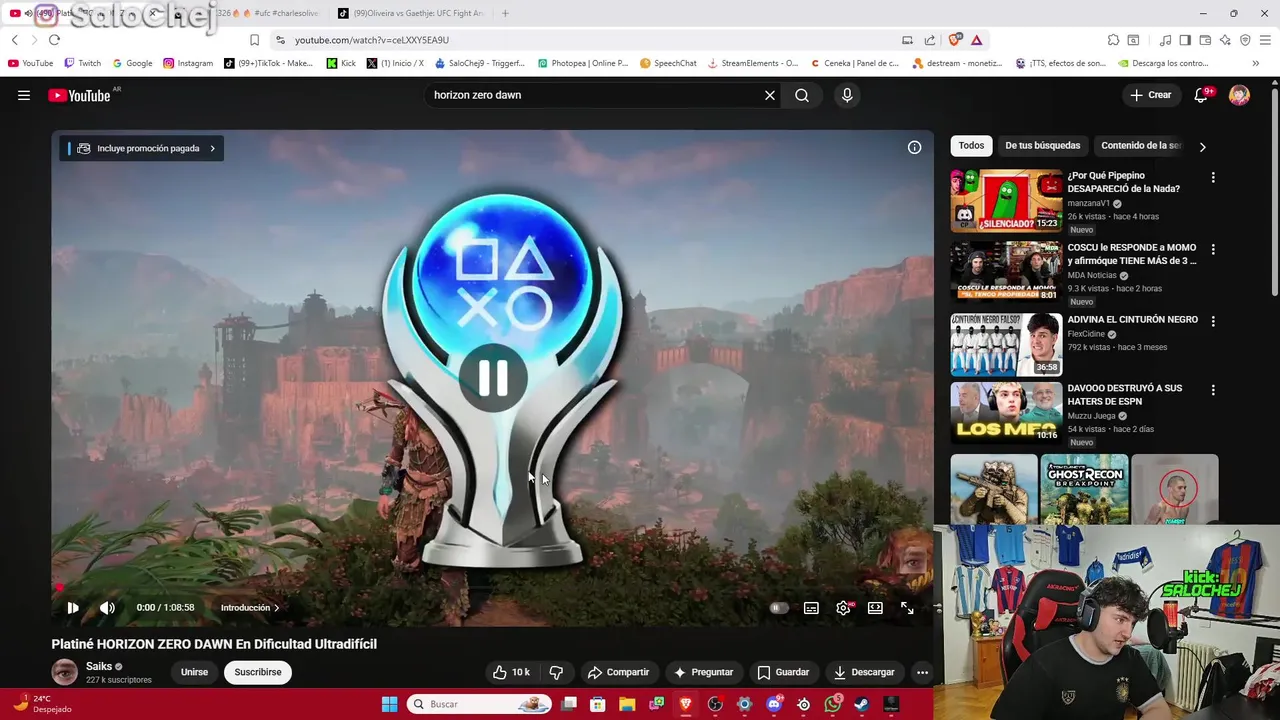
Task: Open the Crear upload menu
Action: [1150, 95]
